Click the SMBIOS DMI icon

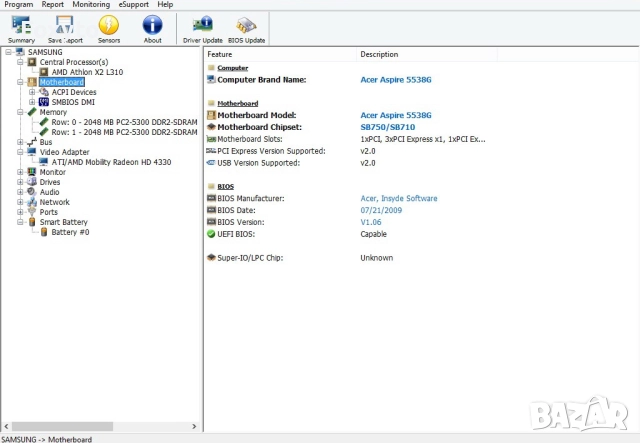44,102
